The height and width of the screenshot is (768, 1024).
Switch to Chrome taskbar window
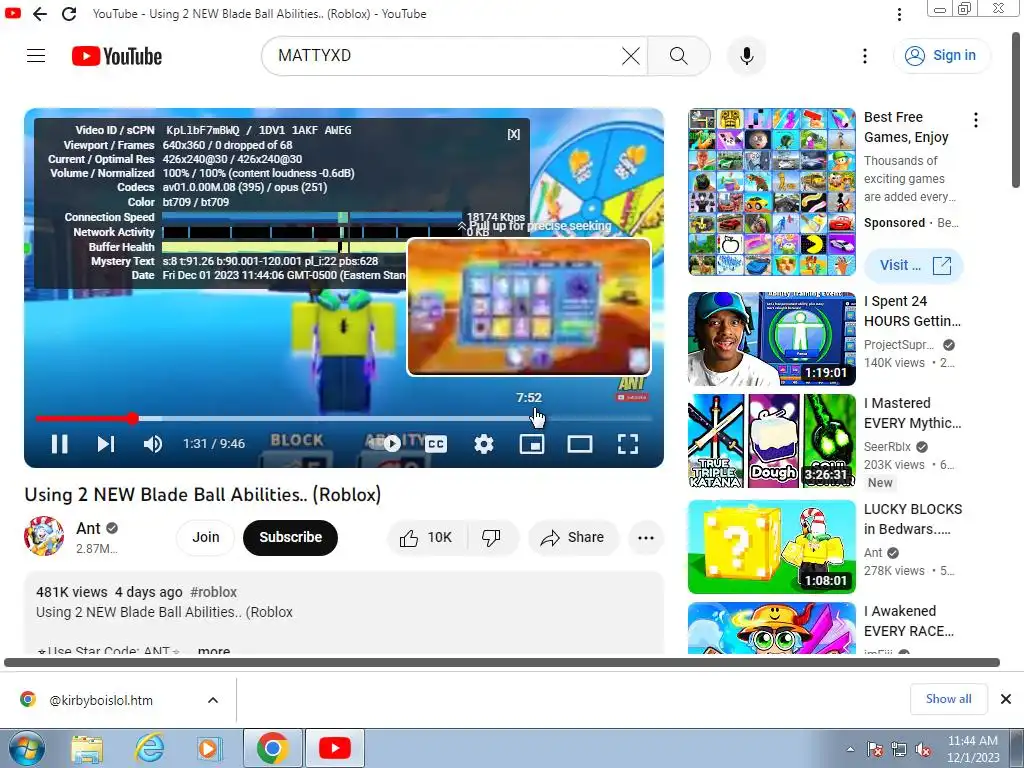pos(272,748)
